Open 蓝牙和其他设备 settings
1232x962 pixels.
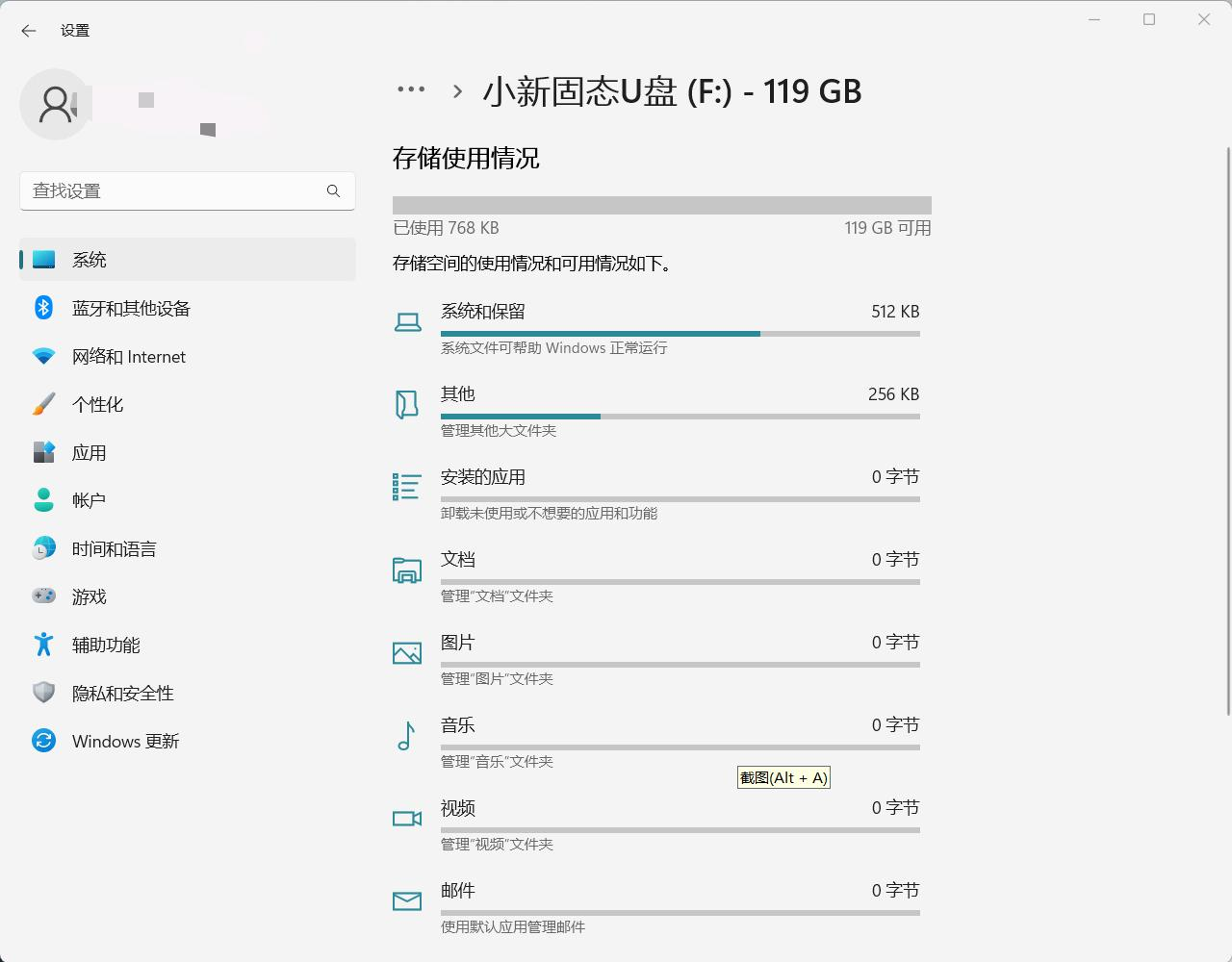(x=188, y=308)
